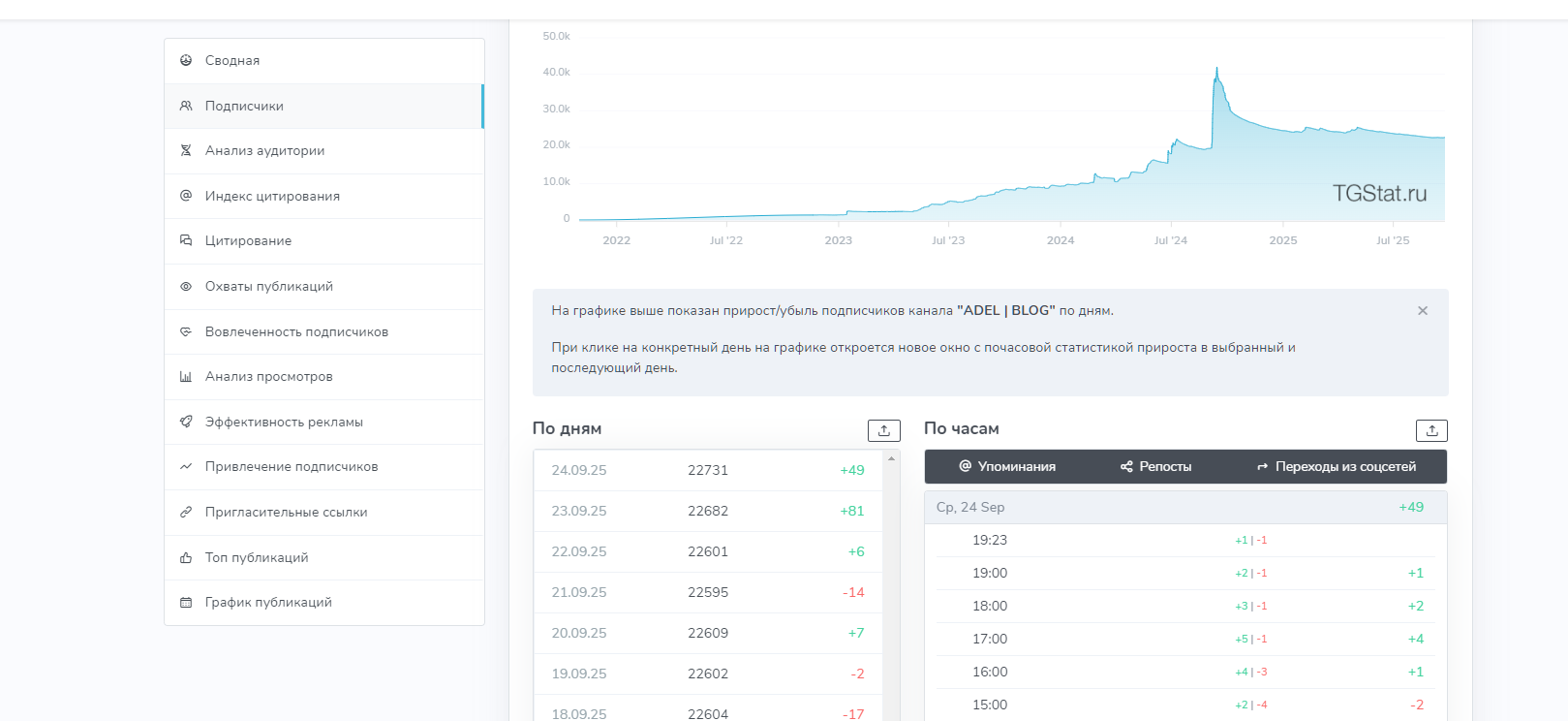Open the Сводная sidebar section

[x=232, y=60]
